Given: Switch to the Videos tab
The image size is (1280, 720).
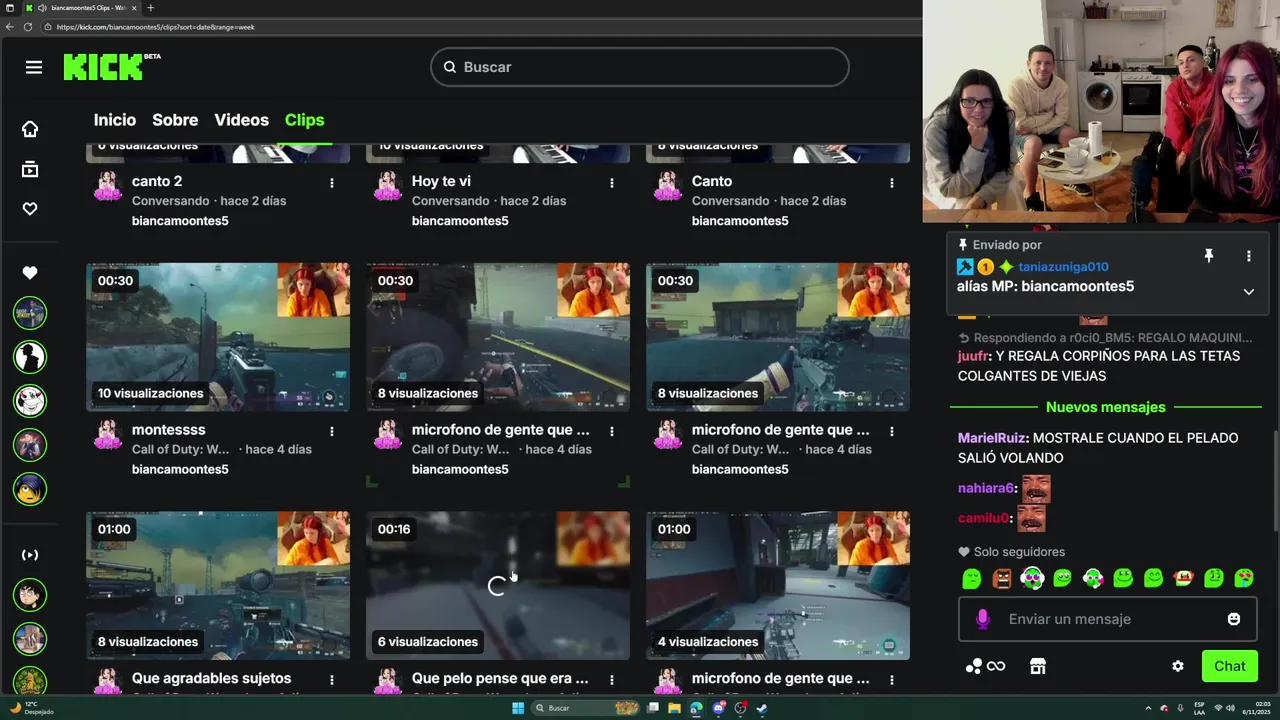Looking at the screenshot, I should [x=241, y=120].
